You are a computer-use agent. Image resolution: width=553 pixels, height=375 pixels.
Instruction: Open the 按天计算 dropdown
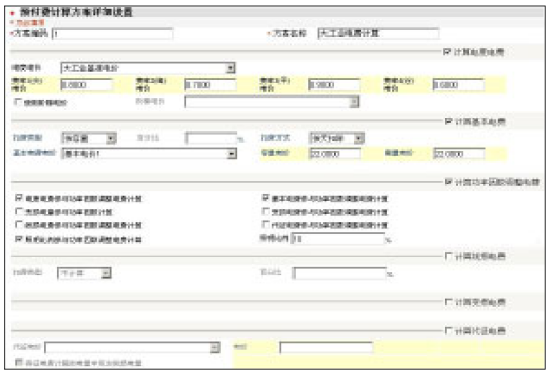tap(337, 138)
